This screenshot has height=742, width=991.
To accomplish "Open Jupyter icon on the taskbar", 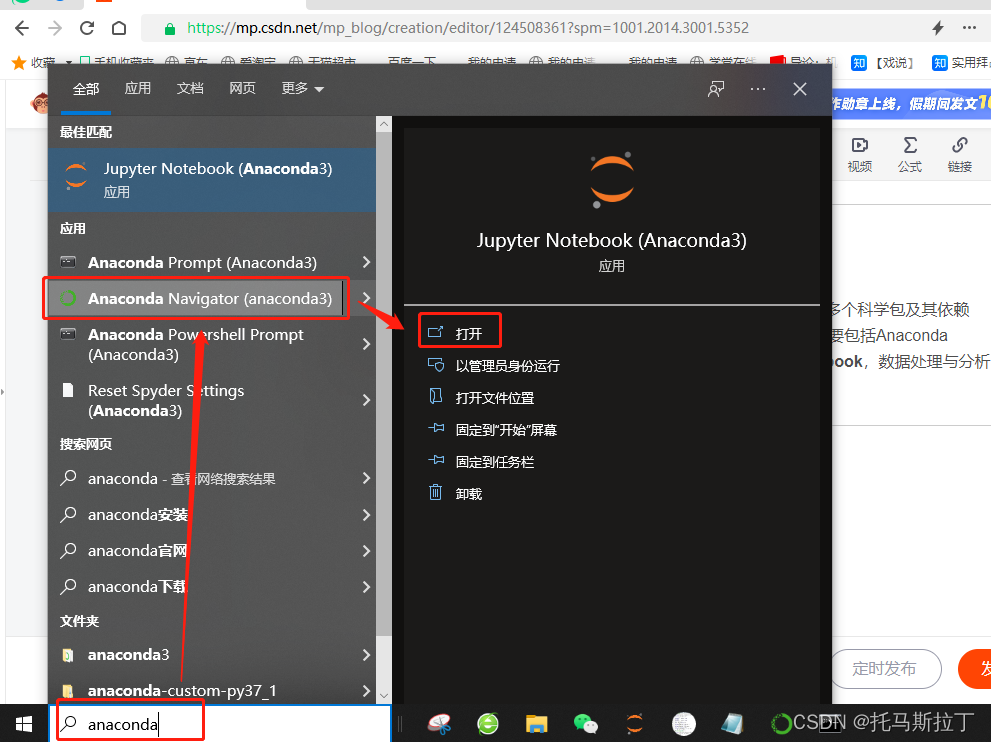I will [x=635, y=724].
